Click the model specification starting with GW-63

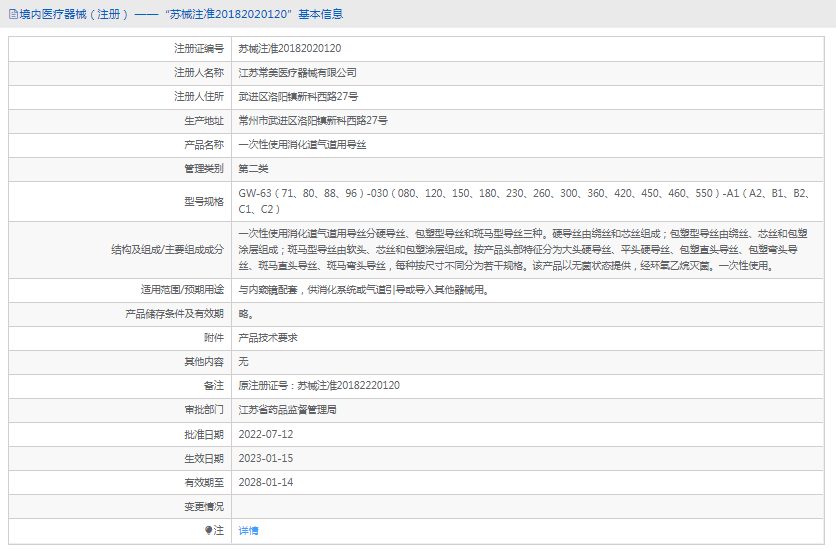pyautogui.click(x=525, y=201)
